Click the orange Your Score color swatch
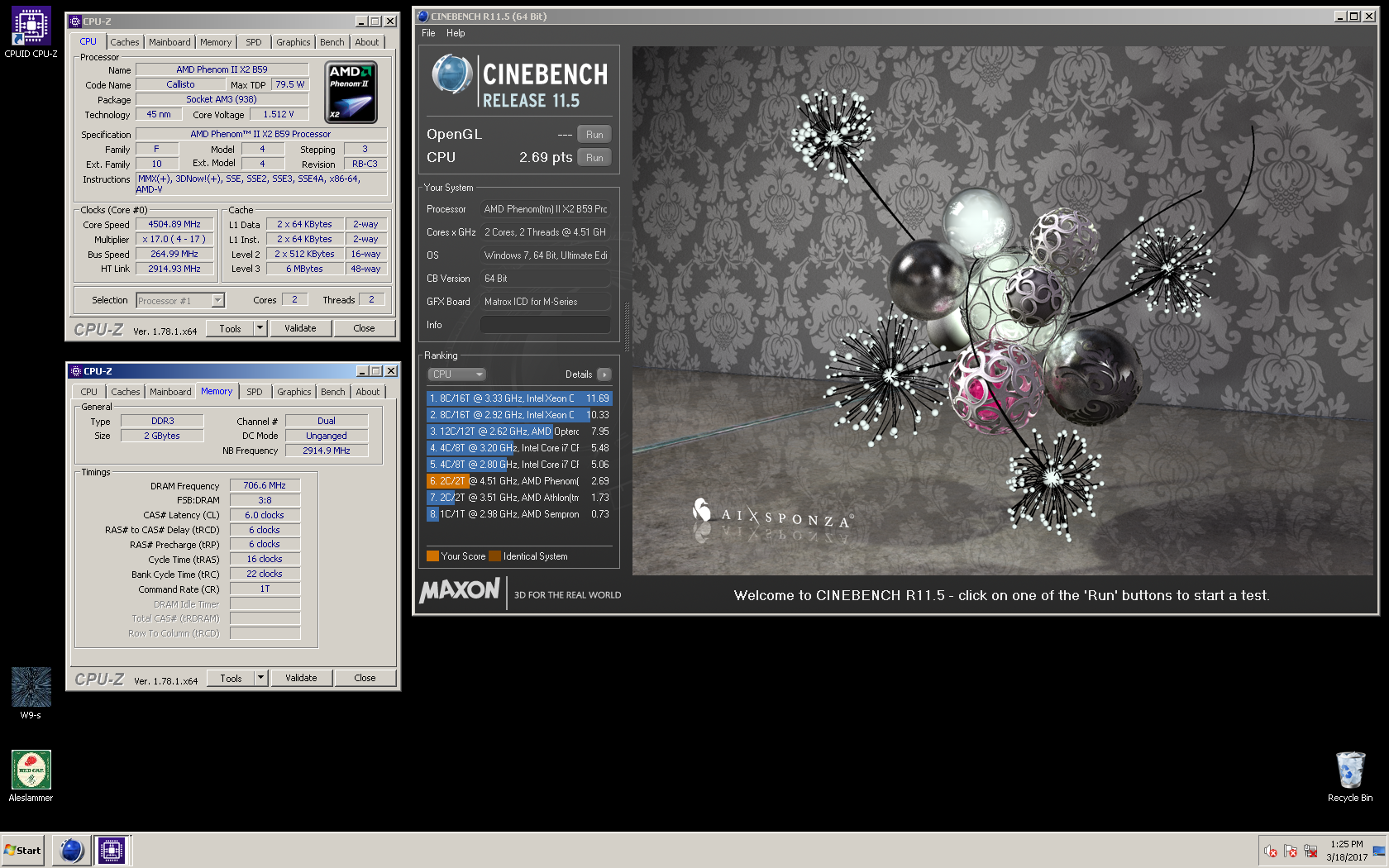 coord(432,556)
